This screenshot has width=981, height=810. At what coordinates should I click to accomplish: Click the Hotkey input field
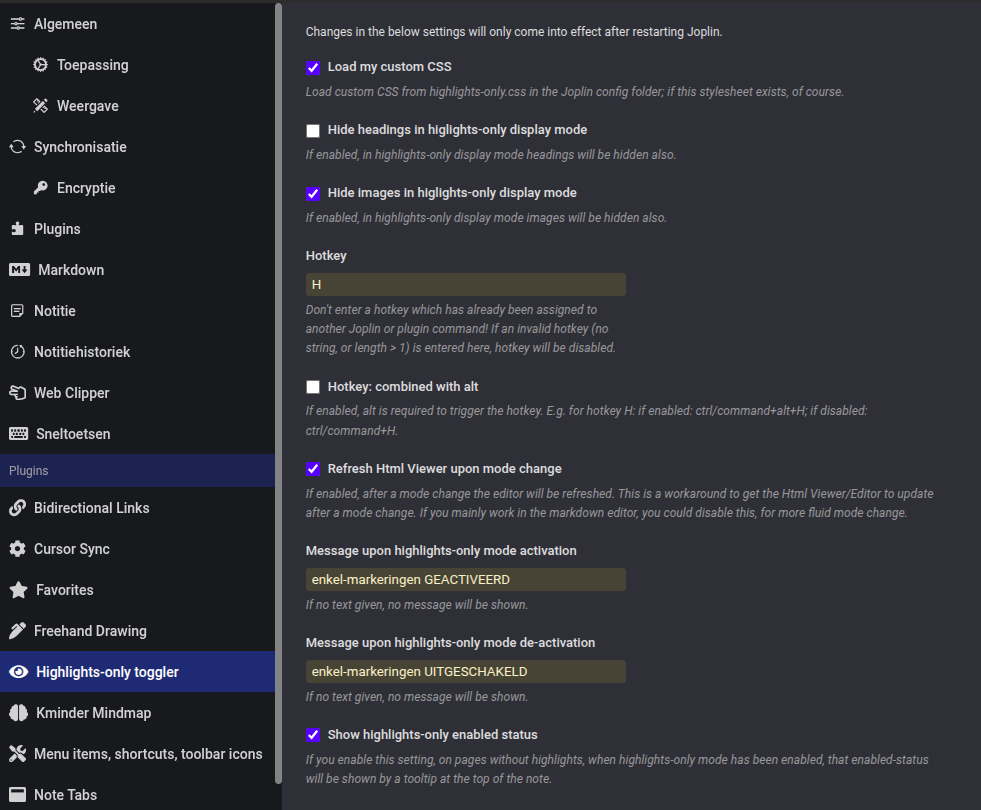465,284
